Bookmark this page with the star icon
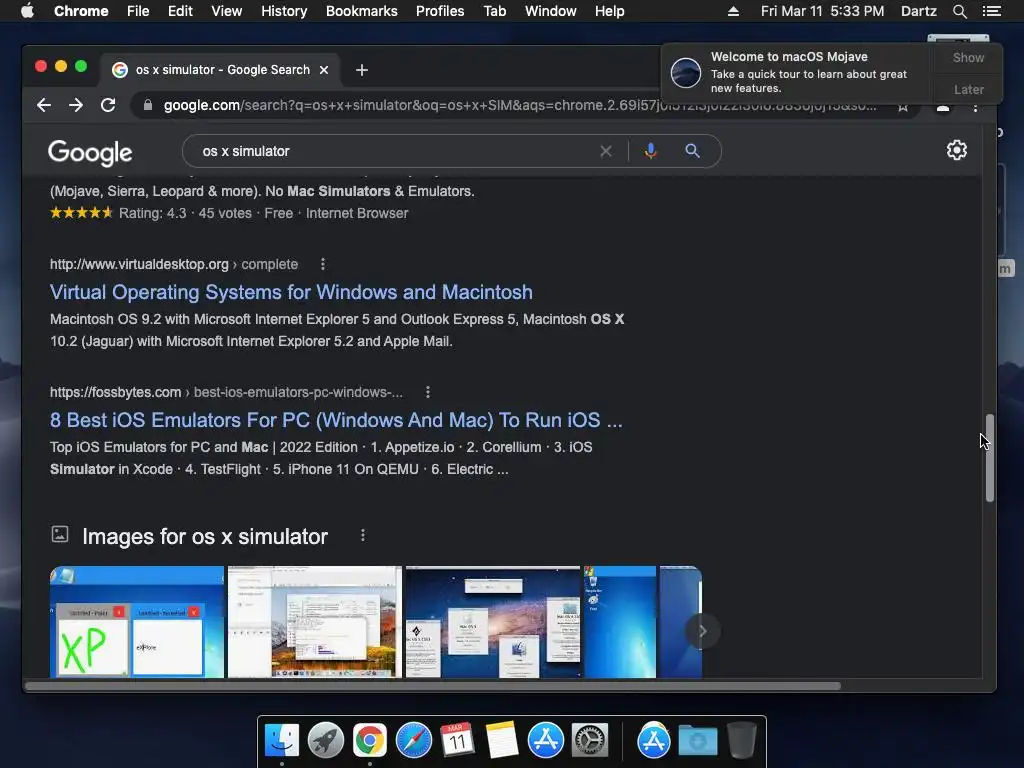1024x768 pixels. click(903, 108)
